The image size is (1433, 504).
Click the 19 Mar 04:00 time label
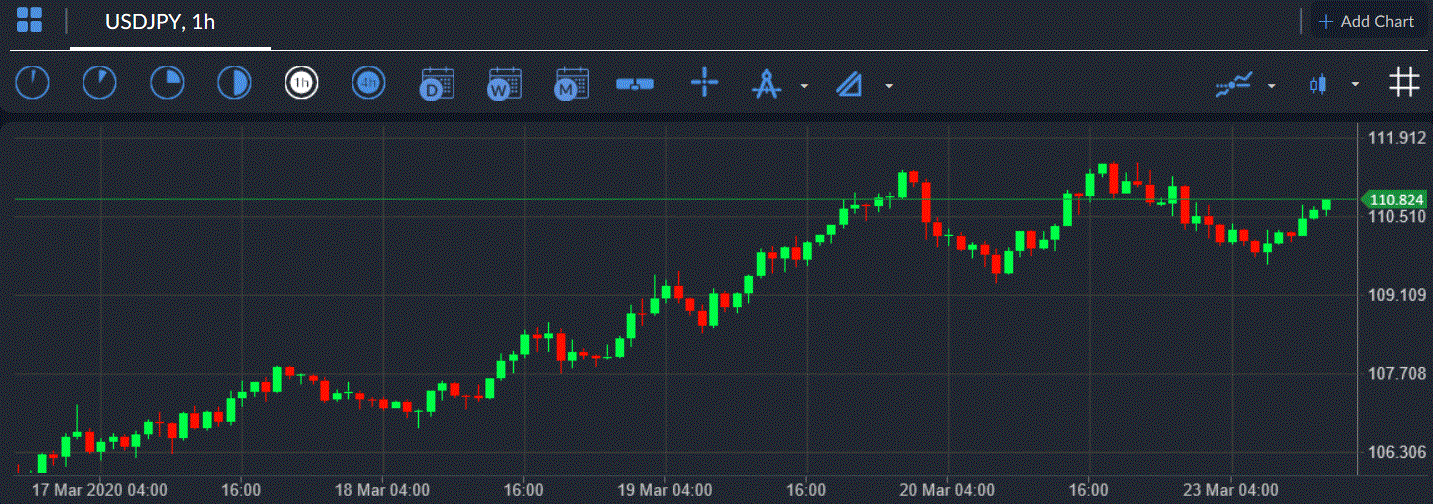point(665,490)
